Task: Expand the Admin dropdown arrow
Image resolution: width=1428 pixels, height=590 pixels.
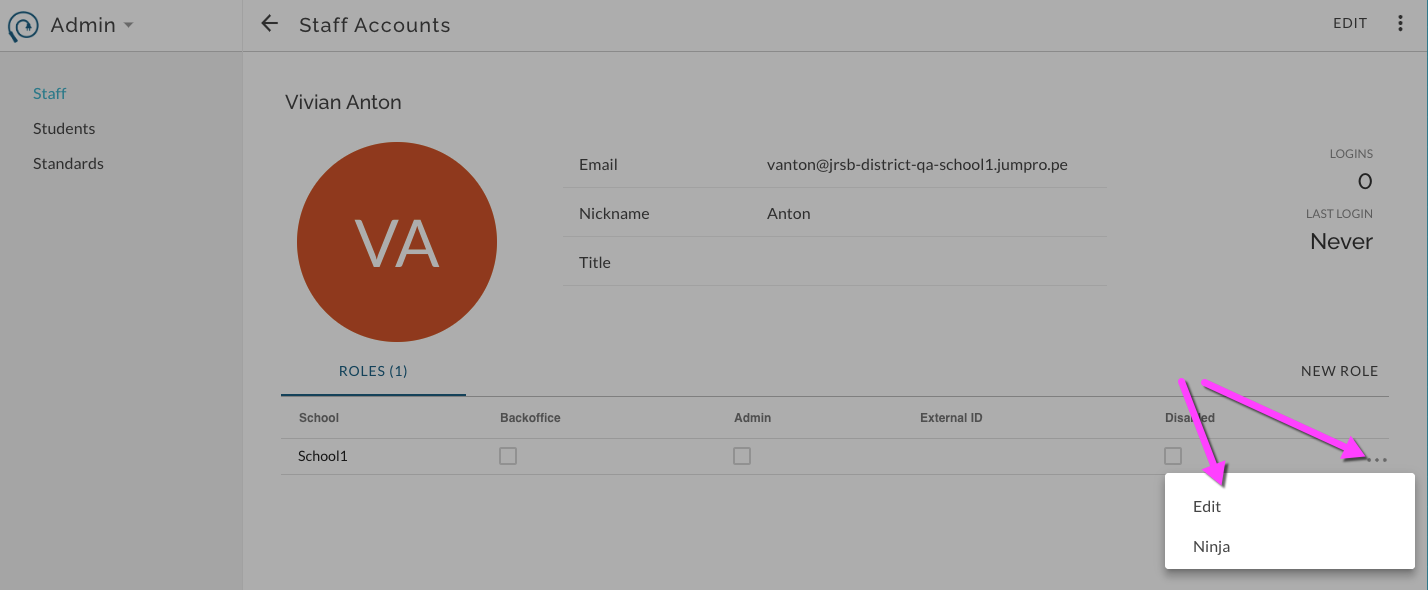Action: point(128,26)
